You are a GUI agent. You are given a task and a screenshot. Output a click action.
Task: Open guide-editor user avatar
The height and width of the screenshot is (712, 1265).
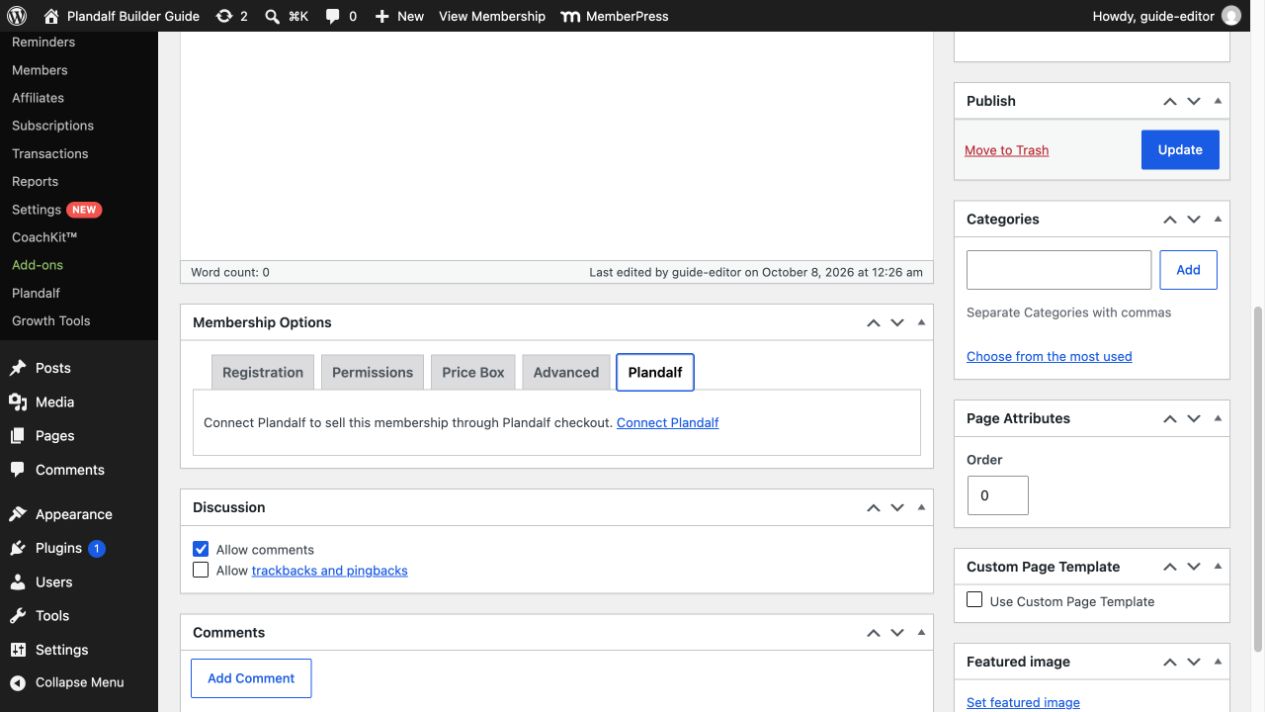click(x=1231, y=16)
